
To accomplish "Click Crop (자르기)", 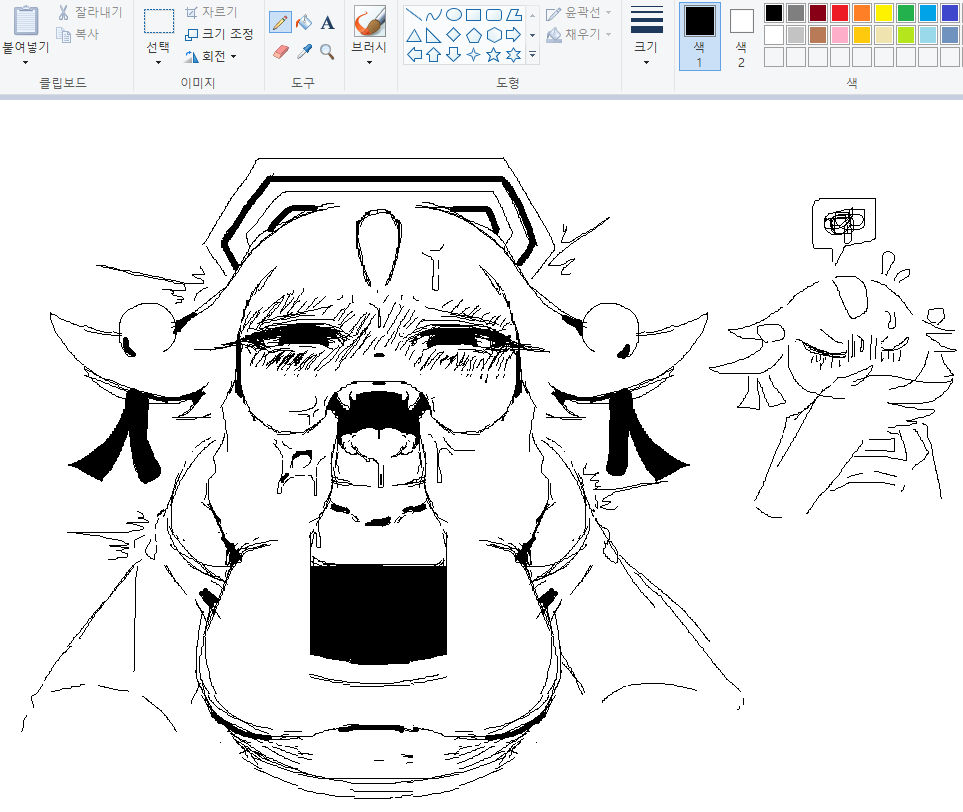I will pyautogui.click(x=211, y=12).
